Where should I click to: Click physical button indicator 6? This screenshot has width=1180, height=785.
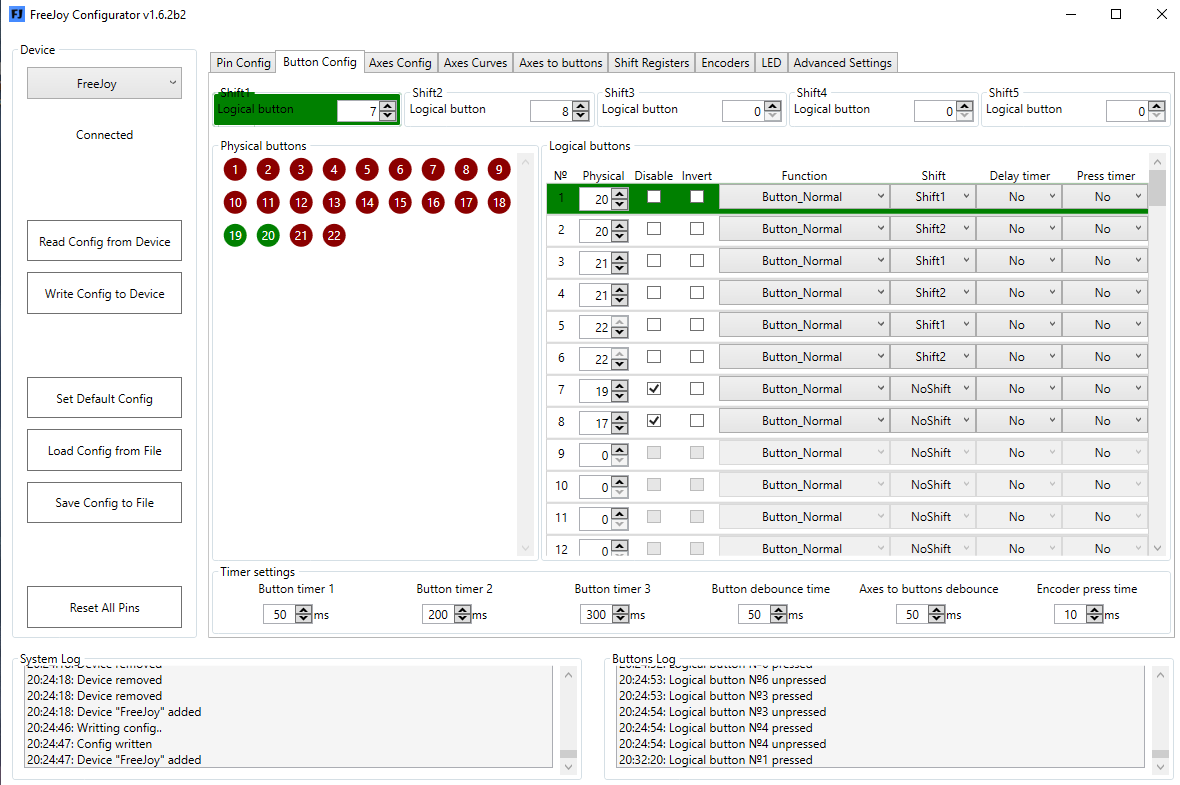click(x=400, y=169)
